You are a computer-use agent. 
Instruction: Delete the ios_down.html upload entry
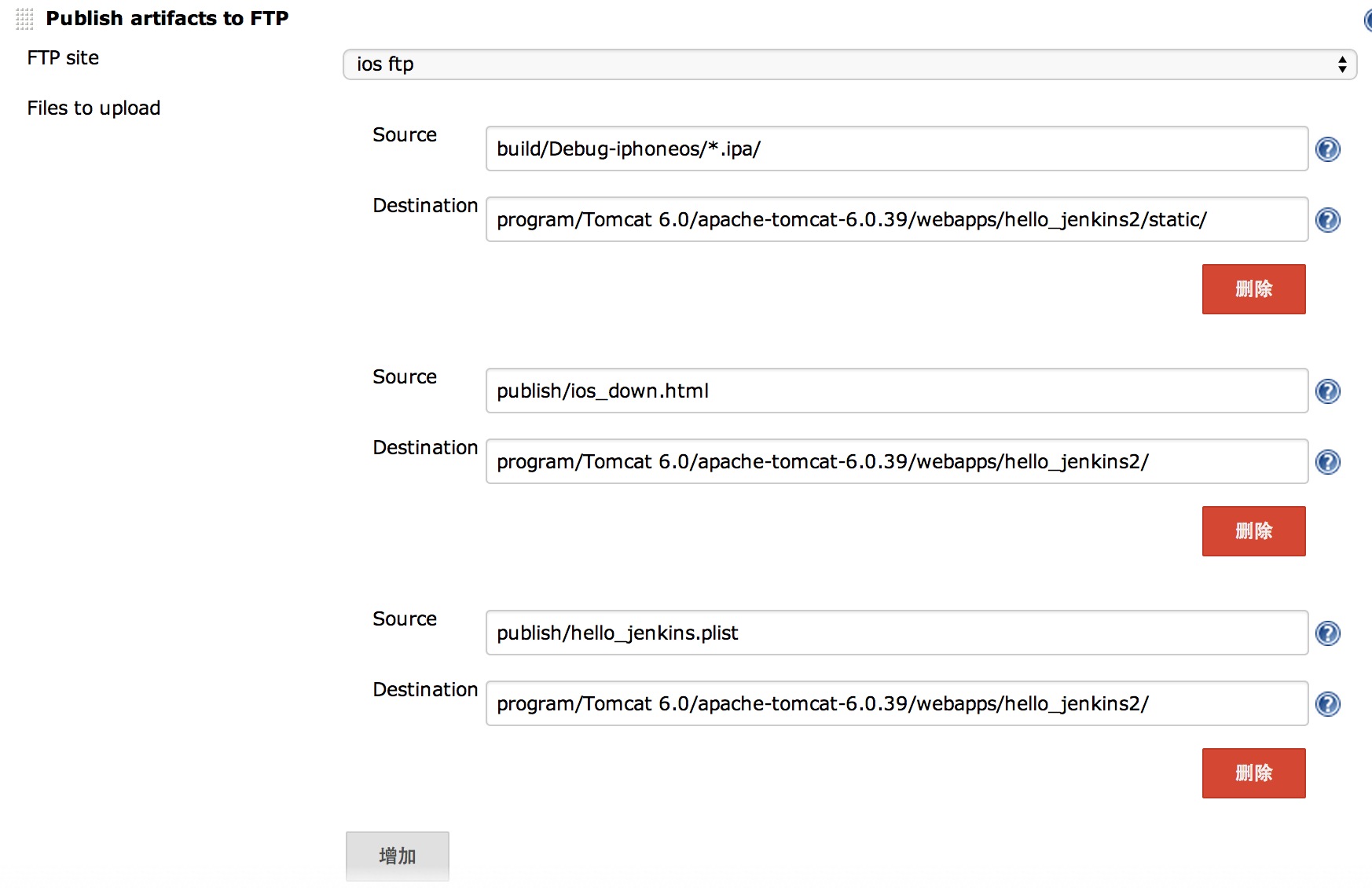coord(1253,531)
